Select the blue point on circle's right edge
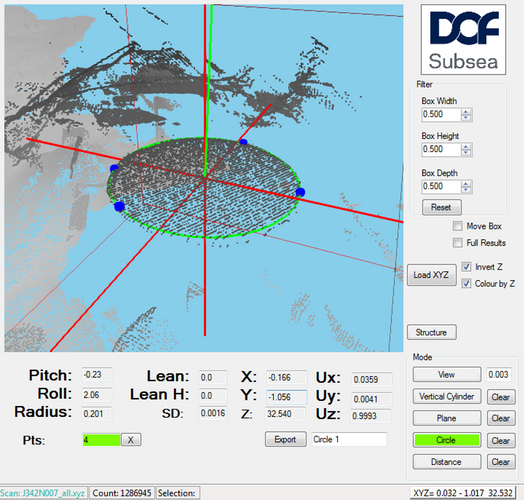The image size is (524, 500). pos(300,192)
